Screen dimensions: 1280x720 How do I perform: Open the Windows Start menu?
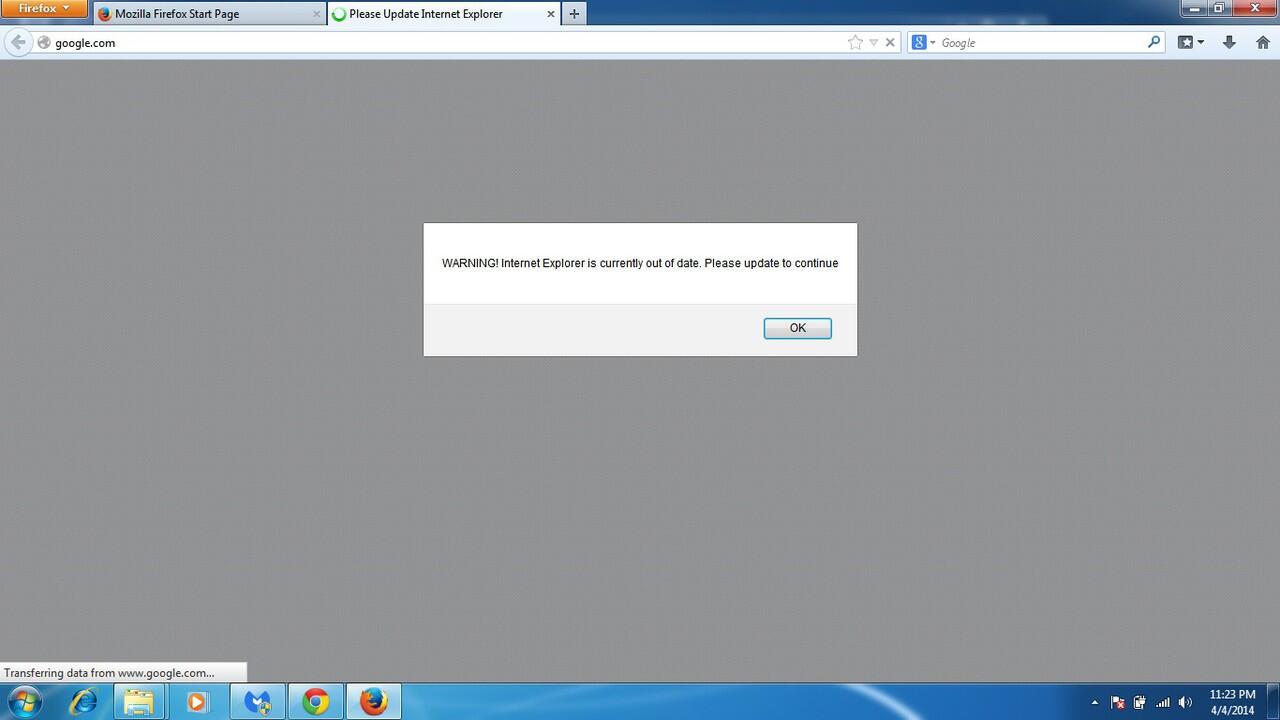coord(23,702)
